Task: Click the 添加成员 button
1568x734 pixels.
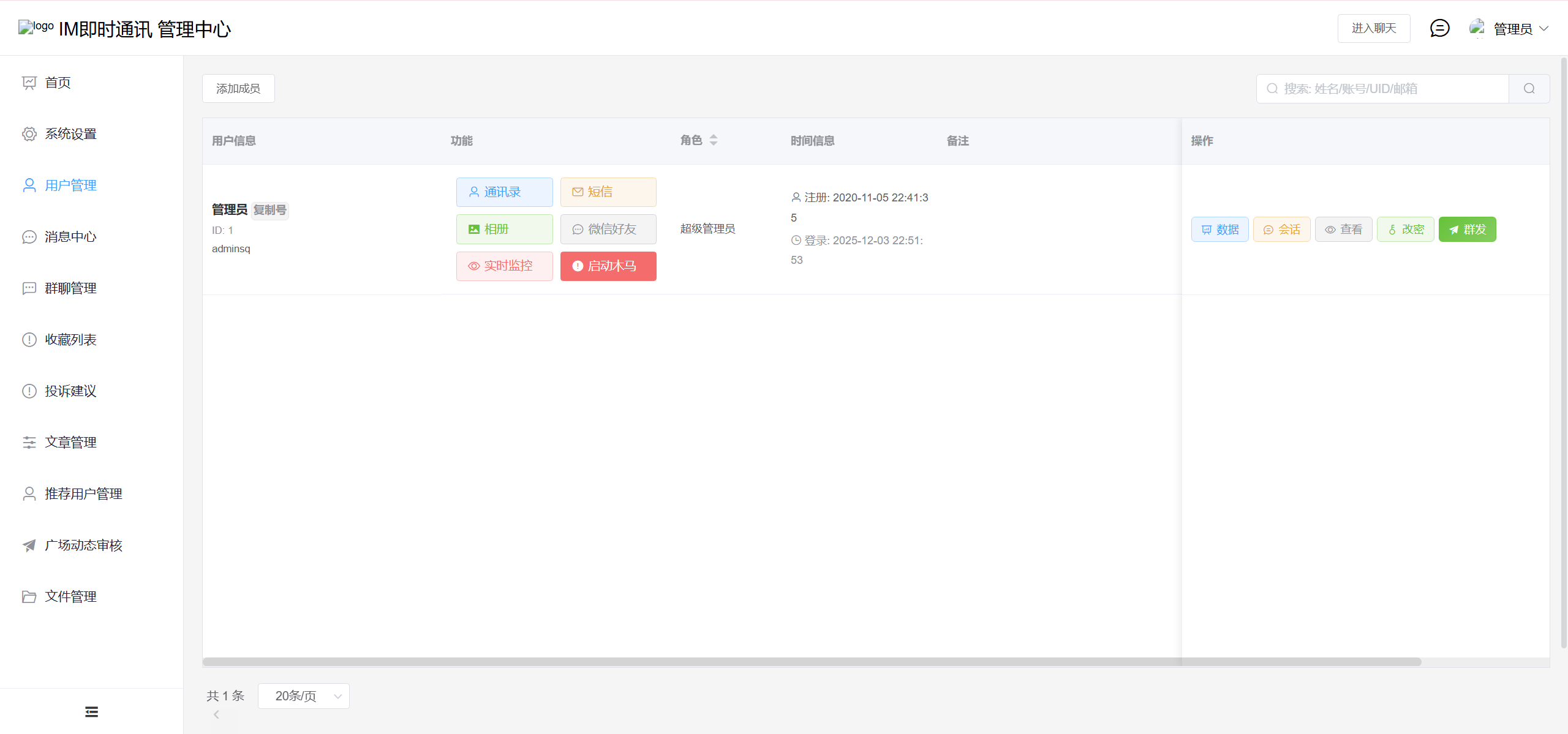Action: (238, 89)
